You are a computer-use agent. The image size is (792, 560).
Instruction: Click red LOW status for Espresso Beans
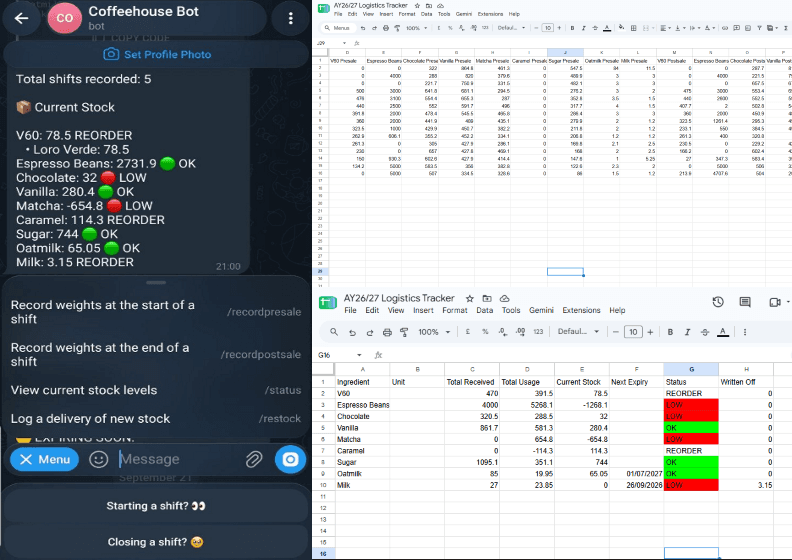coord(691,404)
